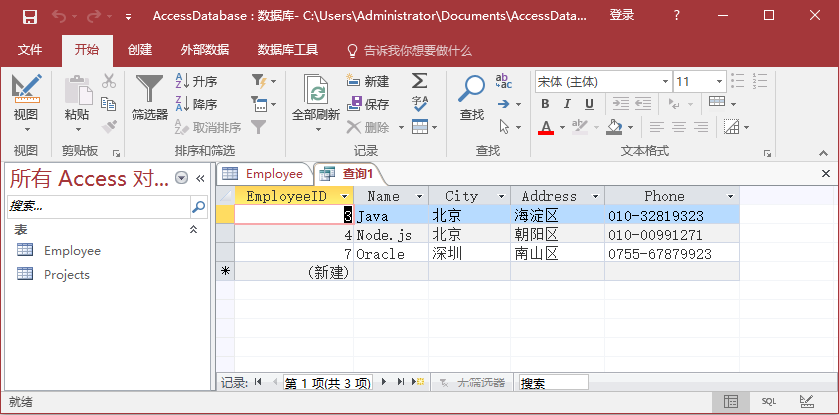Click the font color red A swatch

click(x=546, y=127)
